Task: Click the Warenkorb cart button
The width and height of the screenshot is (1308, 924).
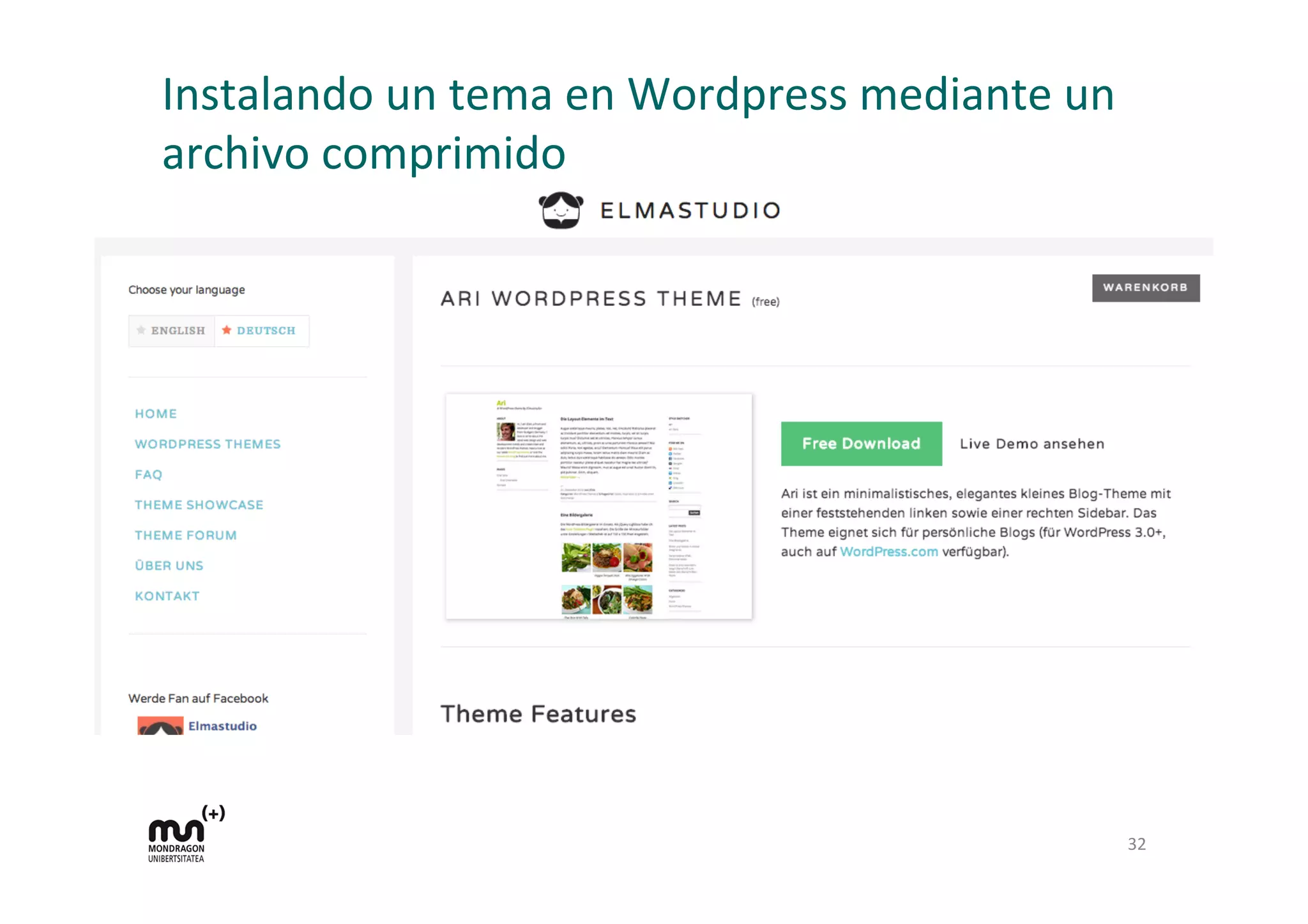Action: point(1146,288)
